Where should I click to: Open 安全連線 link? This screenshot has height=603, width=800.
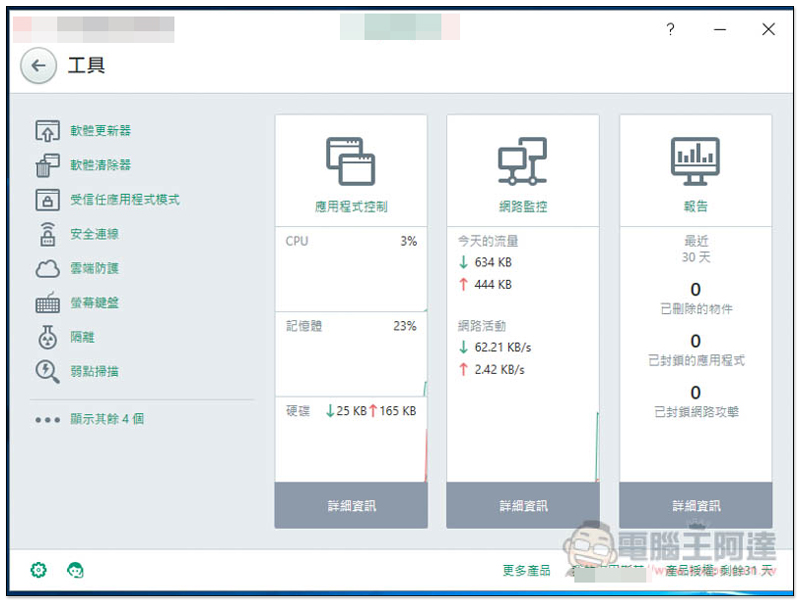[x=94, y=234]
